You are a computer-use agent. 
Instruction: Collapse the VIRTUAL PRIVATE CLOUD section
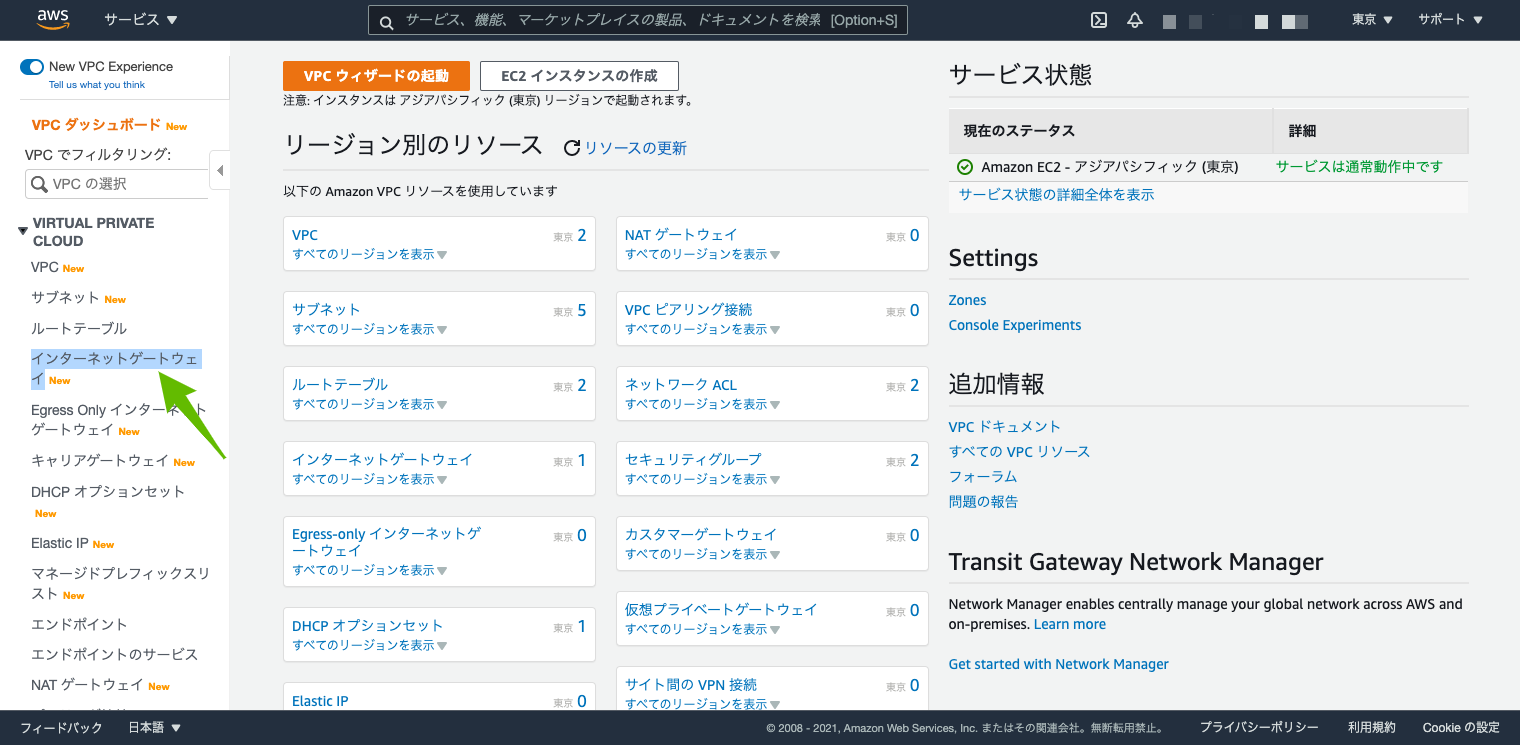(x=23, y=231)
